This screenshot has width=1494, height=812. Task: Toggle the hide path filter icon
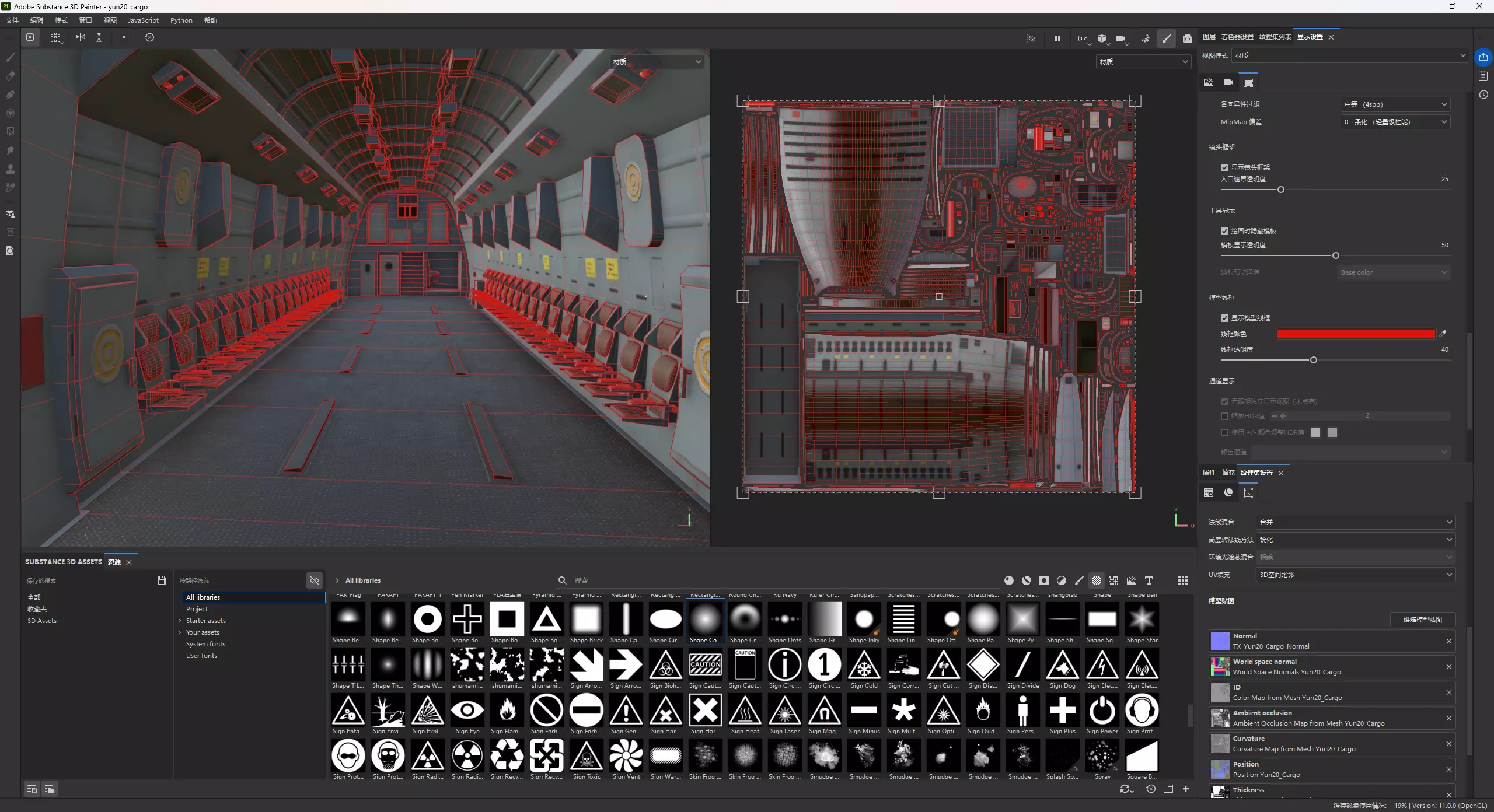pyautogui.click(x=315, y=580)
